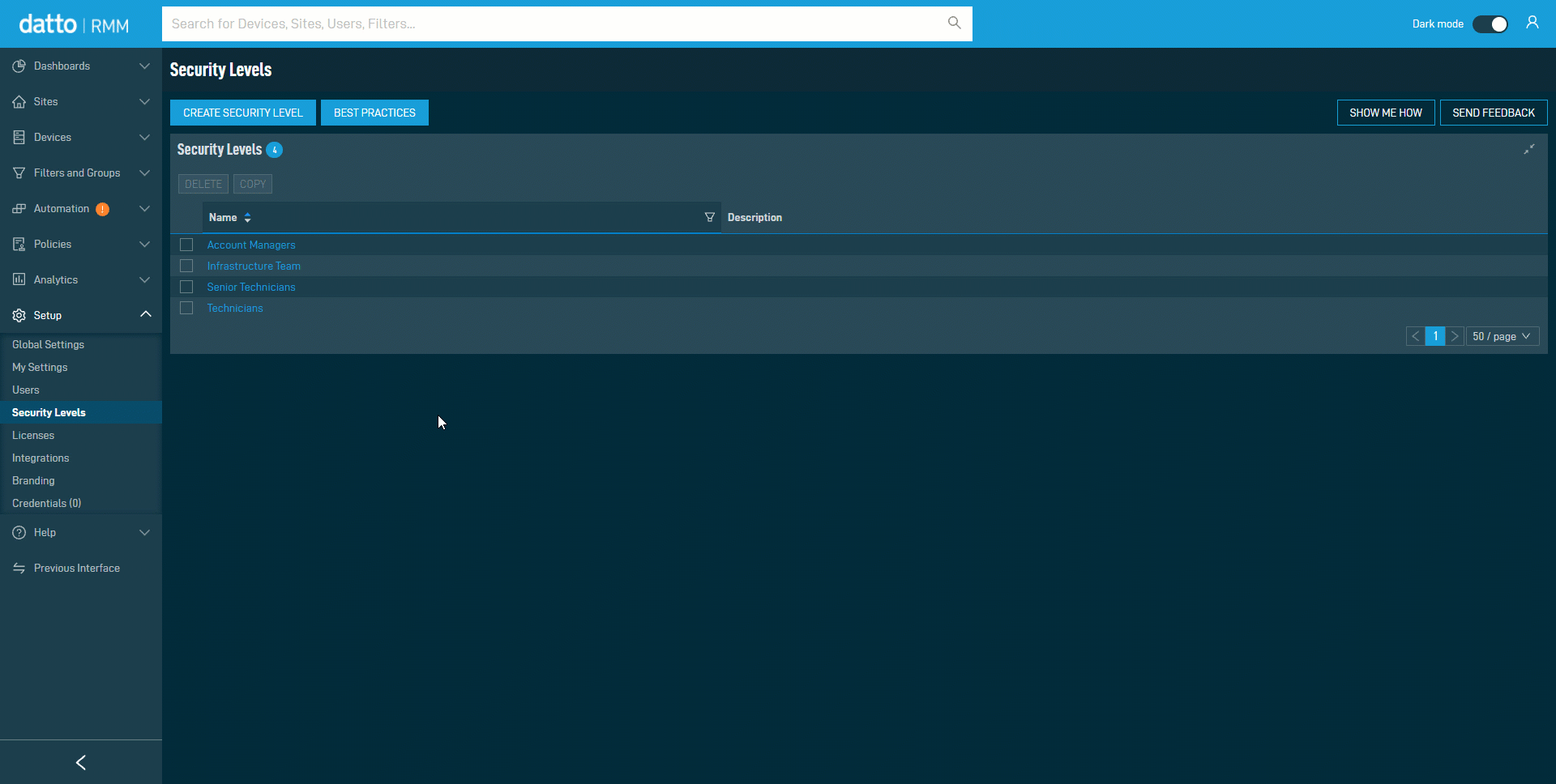Expand the Automation menu chevron
1556x784 pixels.
pyautogui.click(x=144, y=208)
